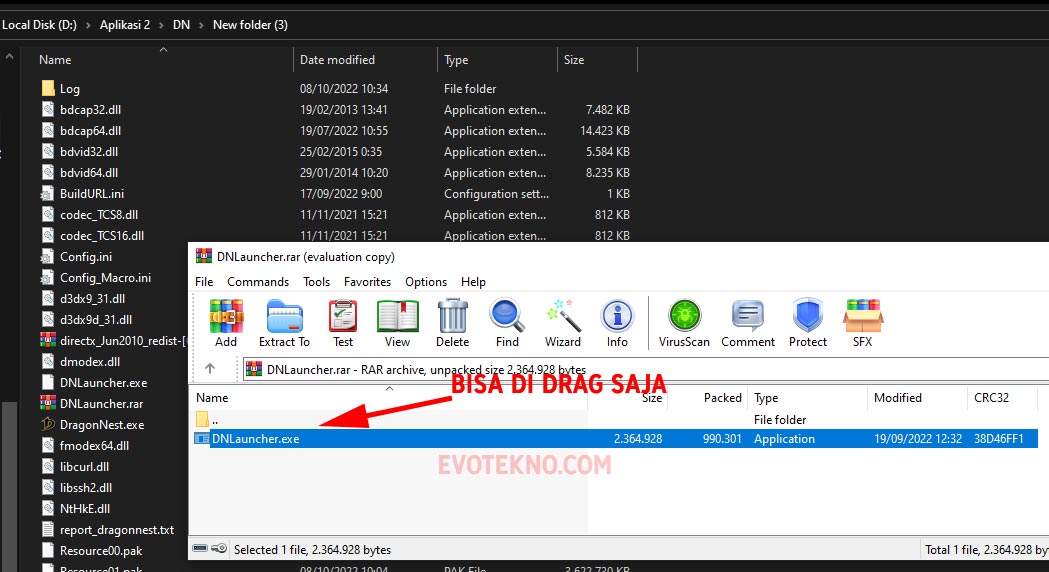Click the Delete trash can icon

point(452,322)
